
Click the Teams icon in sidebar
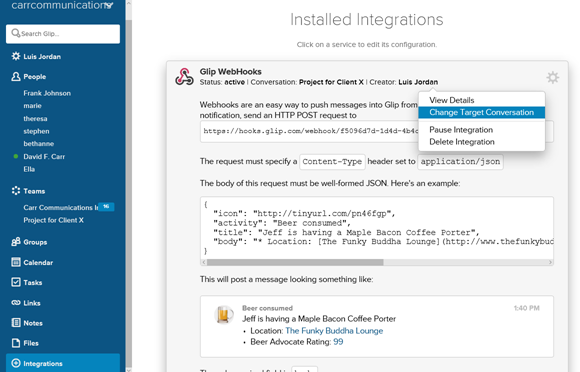click(x=16, y=191)
